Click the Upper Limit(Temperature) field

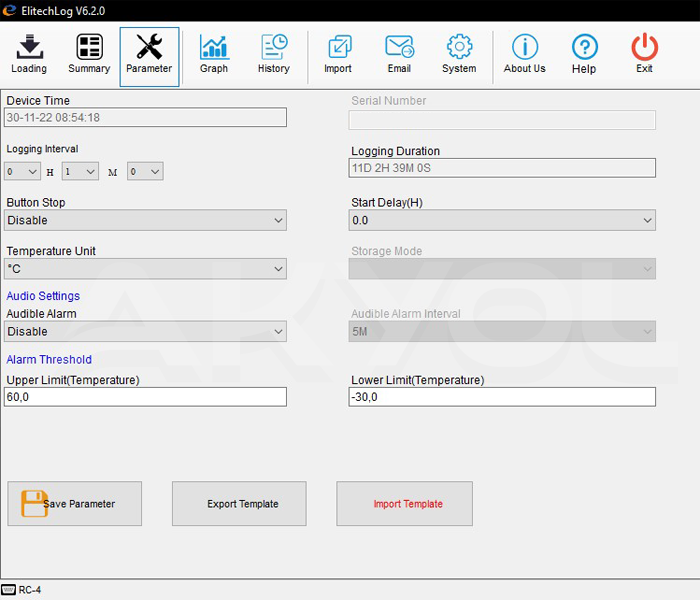[x=145, y=397]
